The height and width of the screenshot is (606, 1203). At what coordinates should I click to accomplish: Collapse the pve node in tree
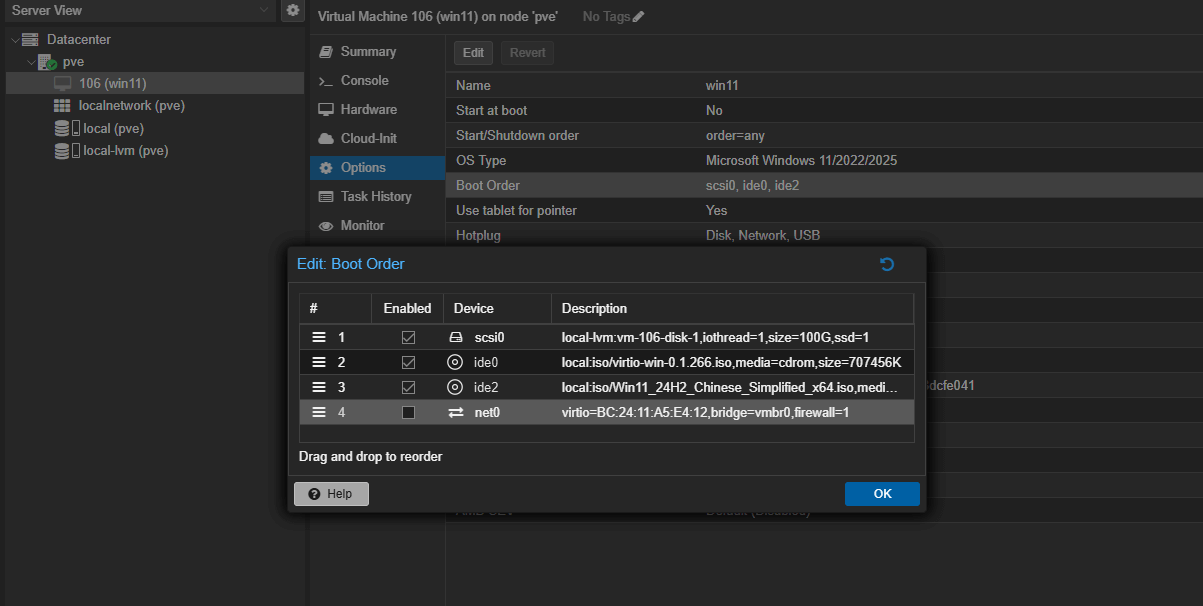(31, 62)
